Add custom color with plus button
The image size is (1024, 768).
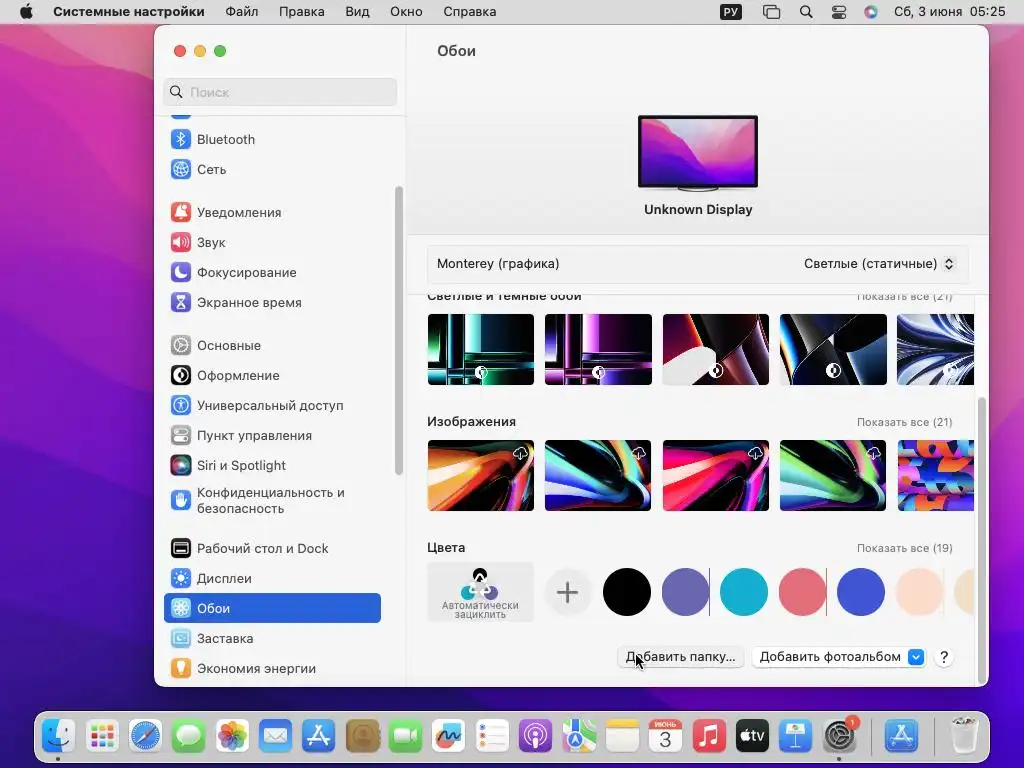click(x=568, y=592)
